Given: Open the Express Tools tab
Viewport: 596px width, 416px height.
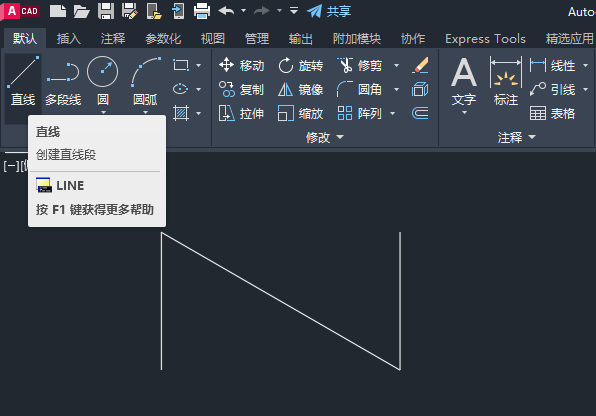Looking at the screenshot, I should point(485,39).
